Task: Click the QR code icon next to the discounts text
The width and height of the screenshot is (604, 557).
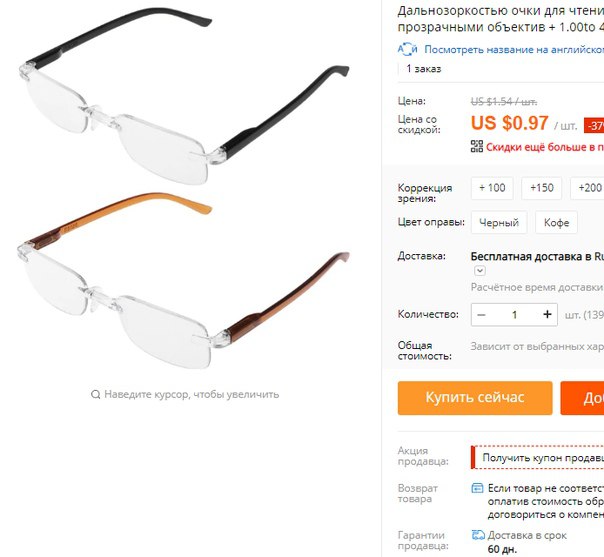Action: point(476,146)
